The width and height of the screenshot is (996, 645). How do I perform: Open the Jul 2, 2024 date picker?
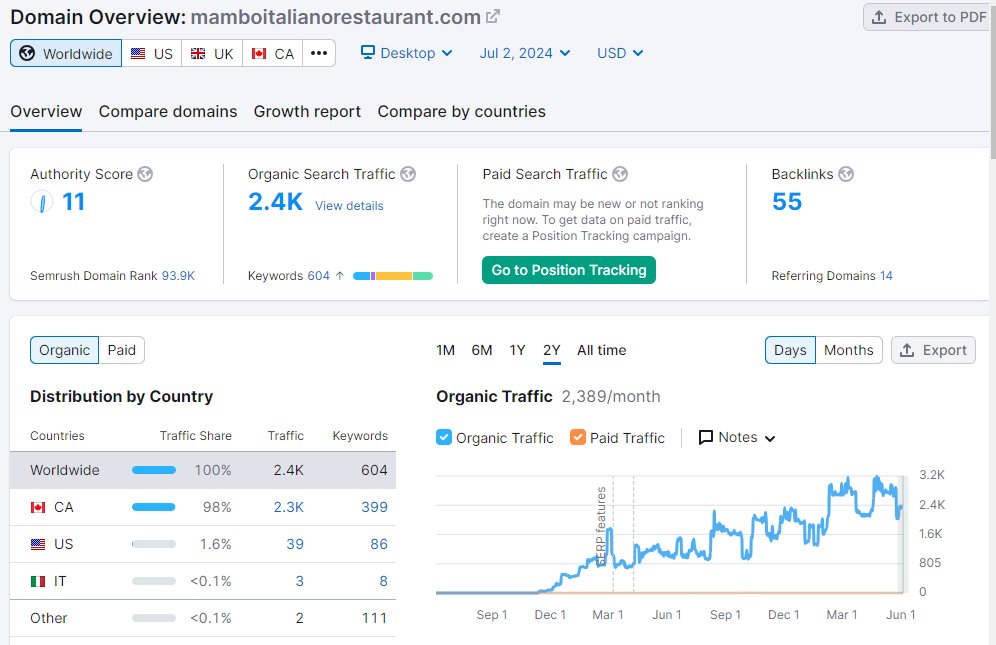(525, 53)
